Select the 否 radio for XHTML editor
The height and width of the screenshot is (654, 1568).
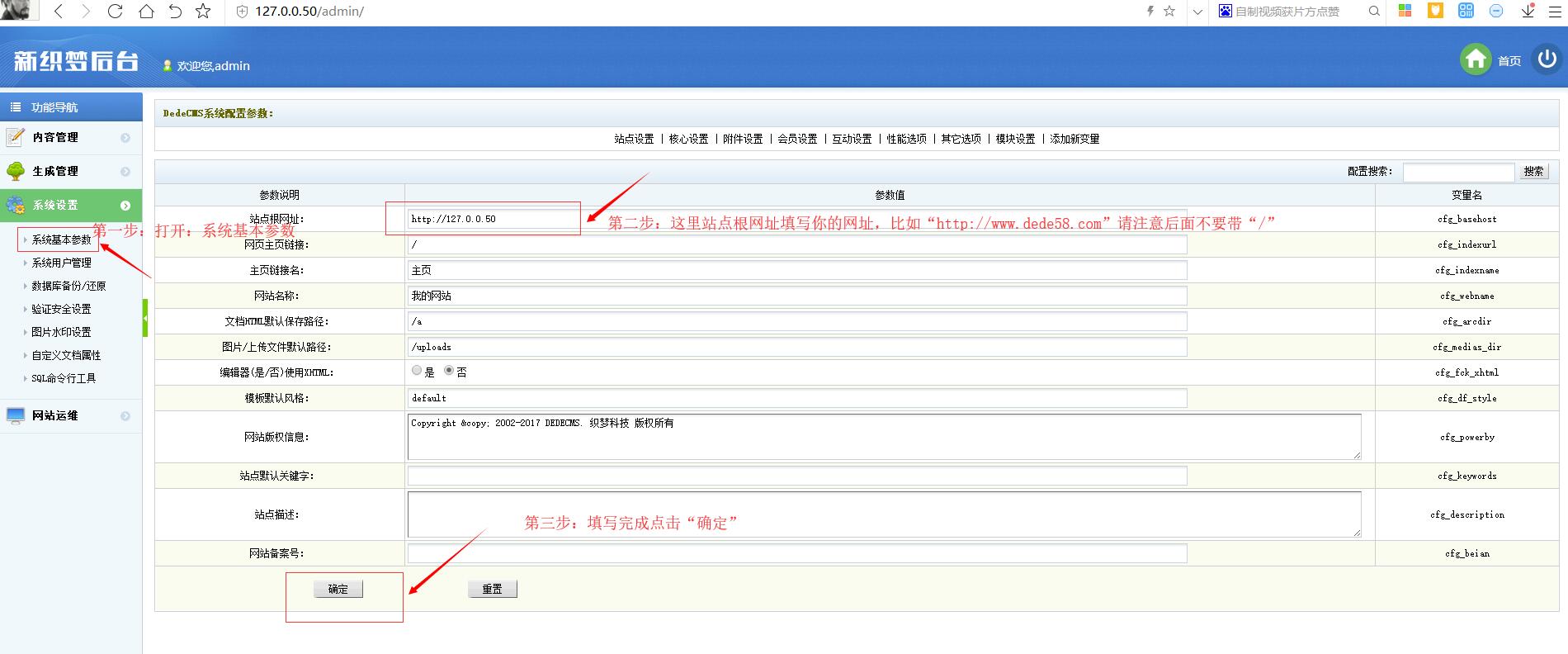(449, 372)
